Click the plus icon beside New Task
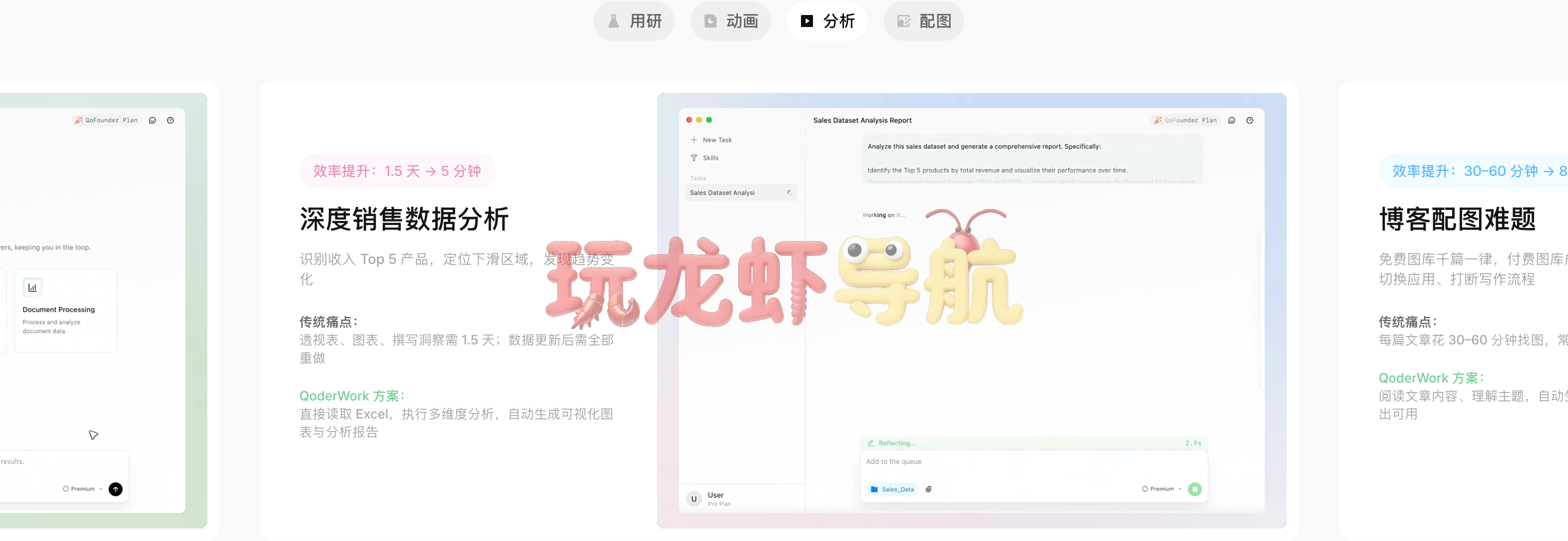1568x541 pixels. 693,140
